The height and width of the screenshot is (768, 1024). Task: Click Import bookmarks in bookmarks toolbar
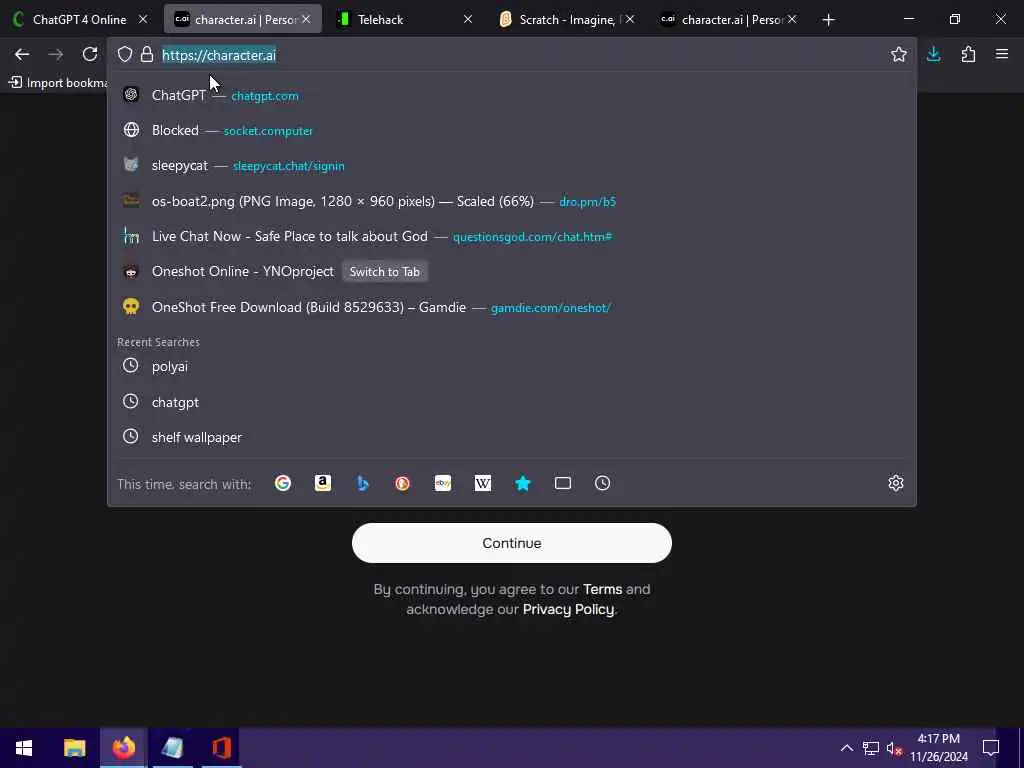(x=58, y=83)
